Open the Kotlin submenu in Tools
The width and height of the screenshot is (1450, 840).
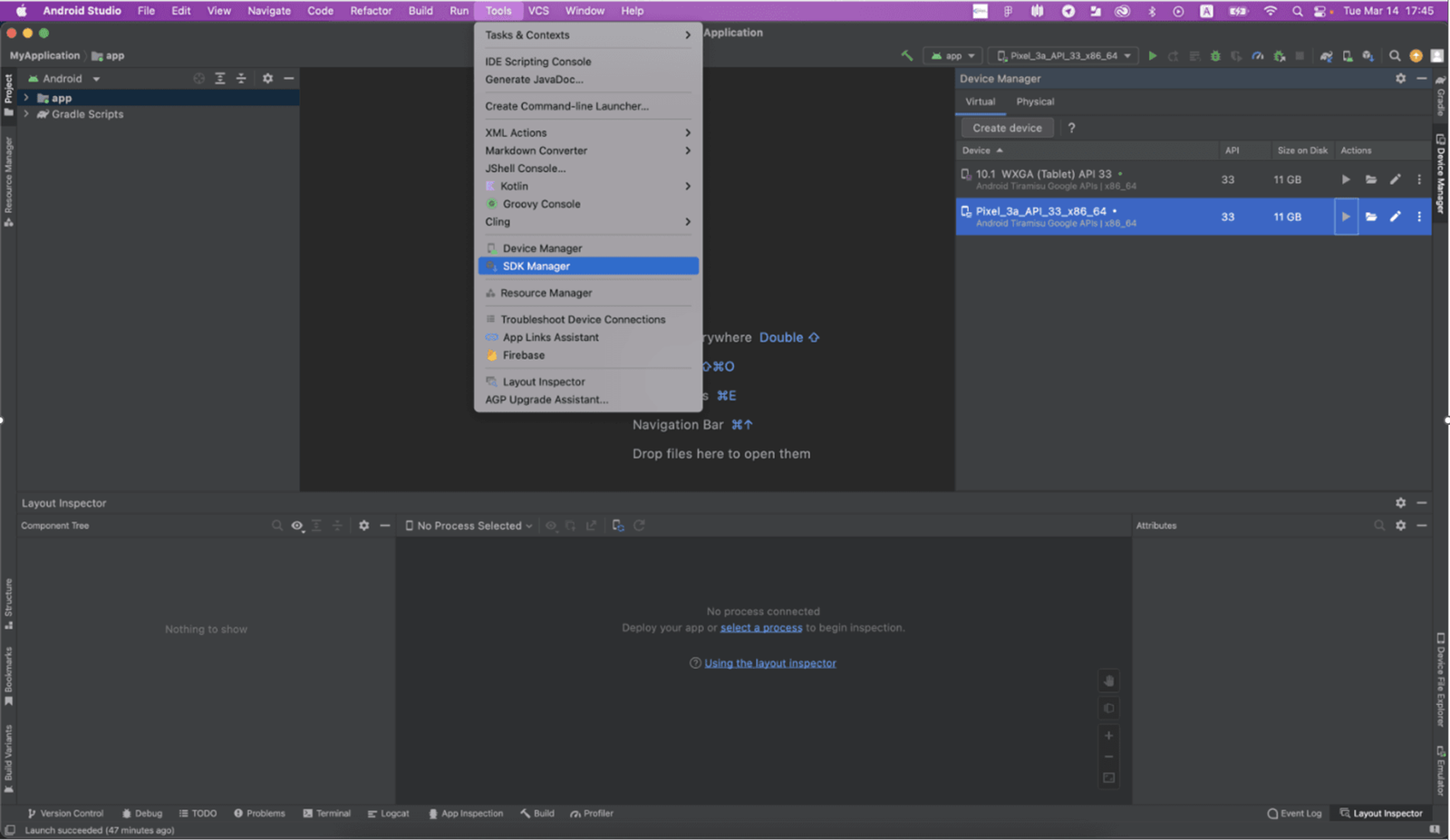coord(588,187)
